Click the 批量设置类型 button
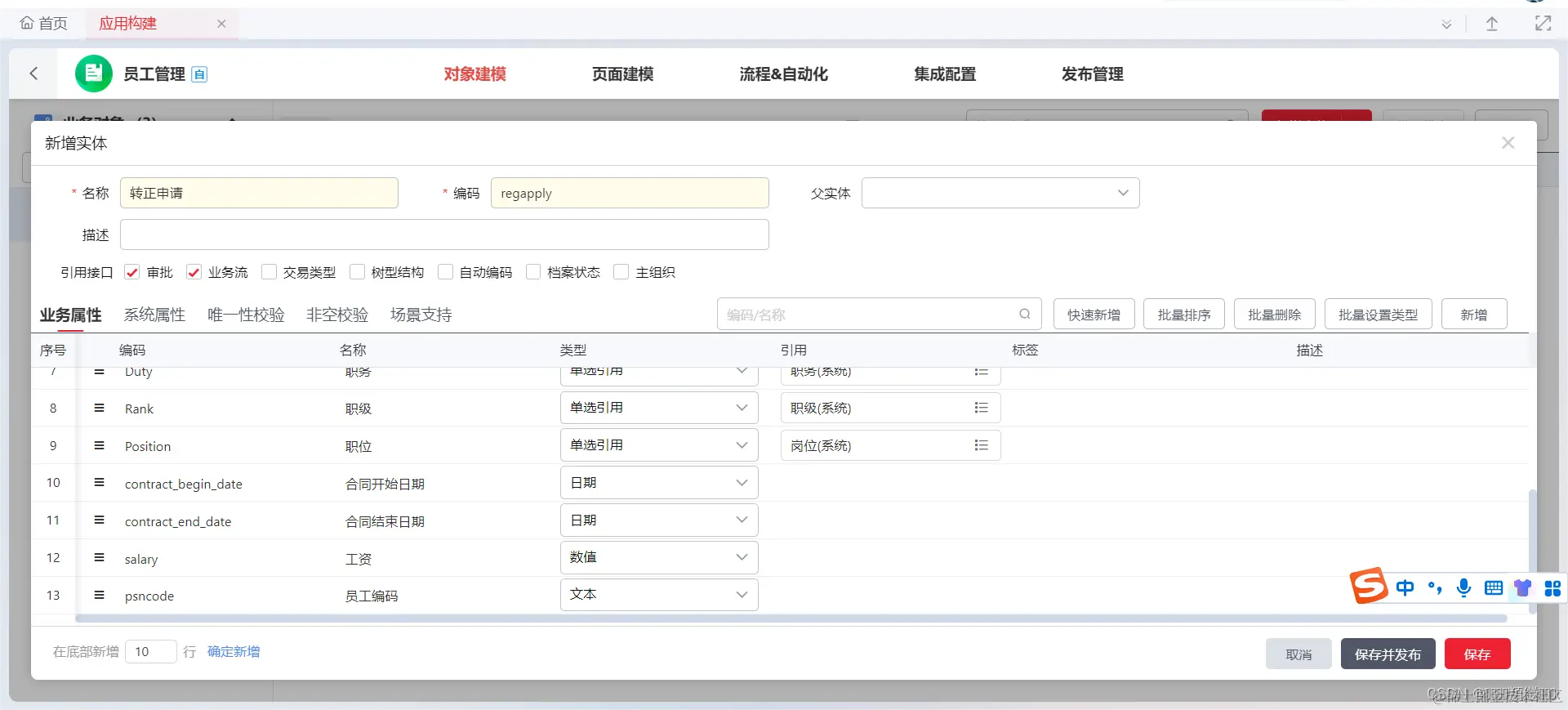This screenshot has width=1568, height=710. [1378, 315]
